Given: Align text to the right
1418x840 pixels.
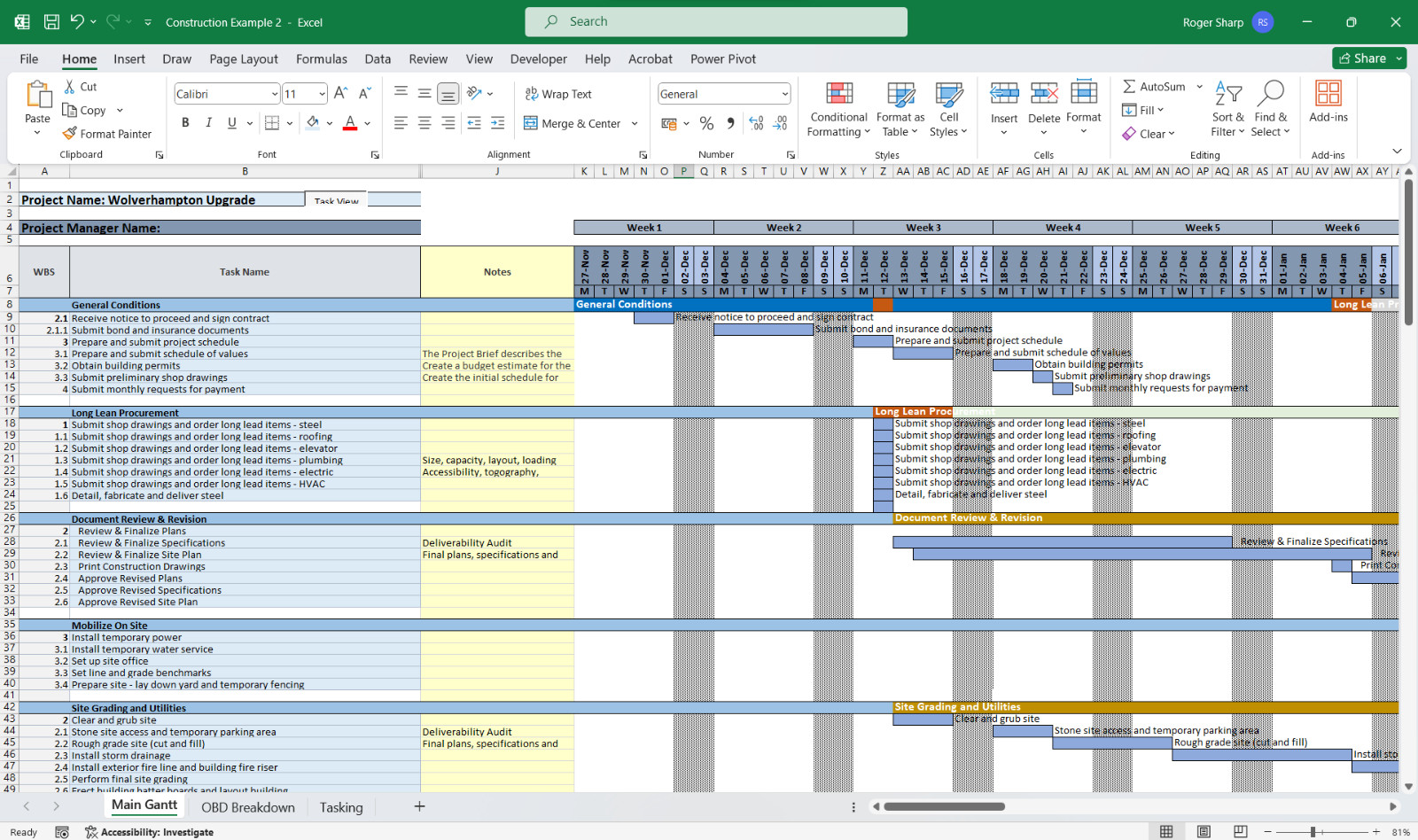Looking at the screenshot, I should pos(448,123).
